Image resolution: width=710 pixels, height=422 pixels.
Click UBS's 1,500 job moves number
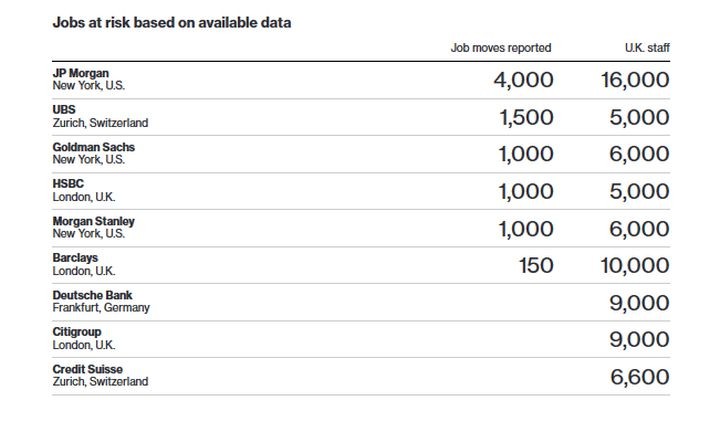[526, 117]
